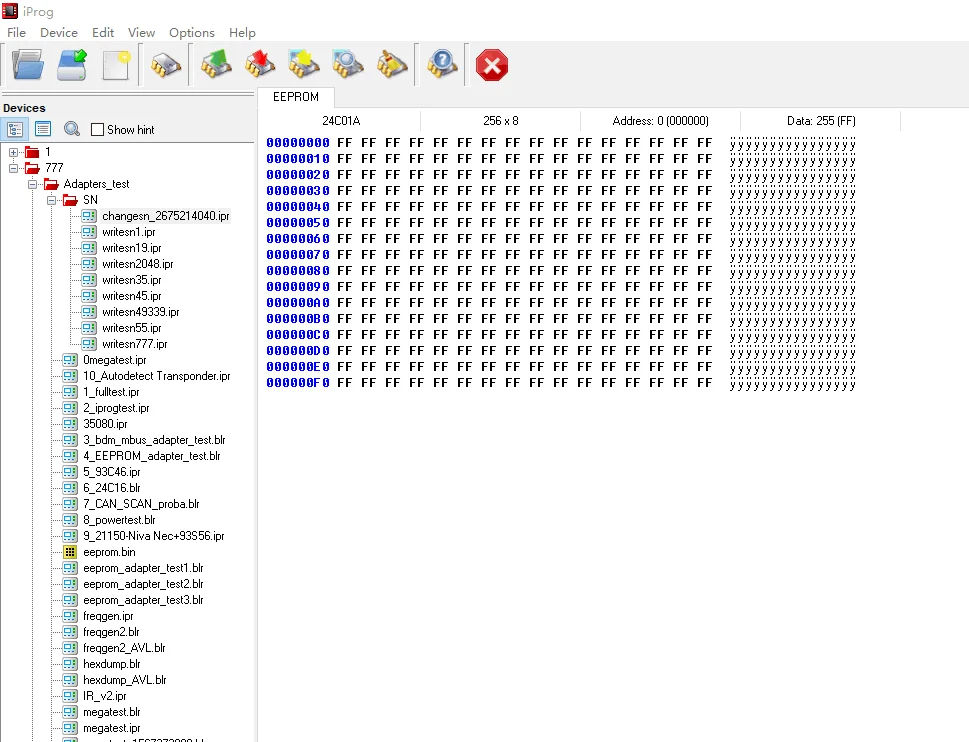Click the chip with question mark icon
Screen dimensions: 969x742
pyautogui.click(x=442, y=65)
